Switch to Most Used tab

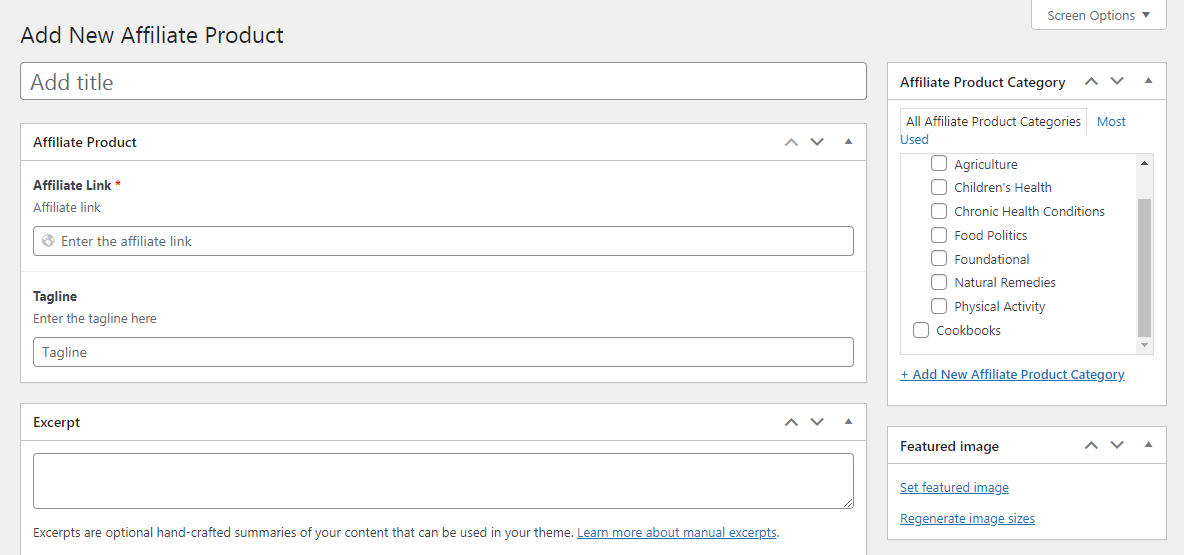point(1111,122)
